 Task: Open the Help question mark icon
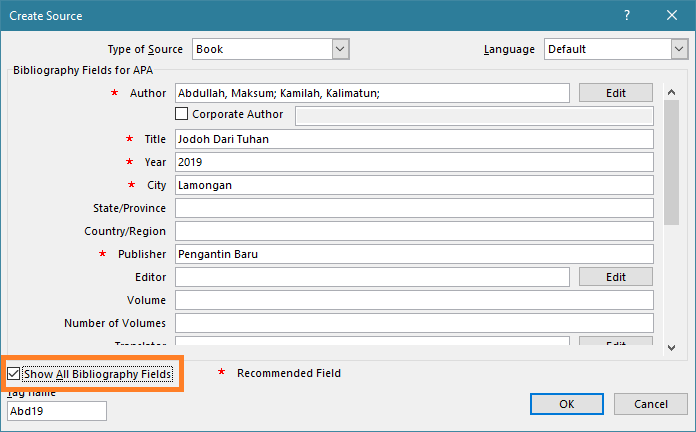[626, 16]
